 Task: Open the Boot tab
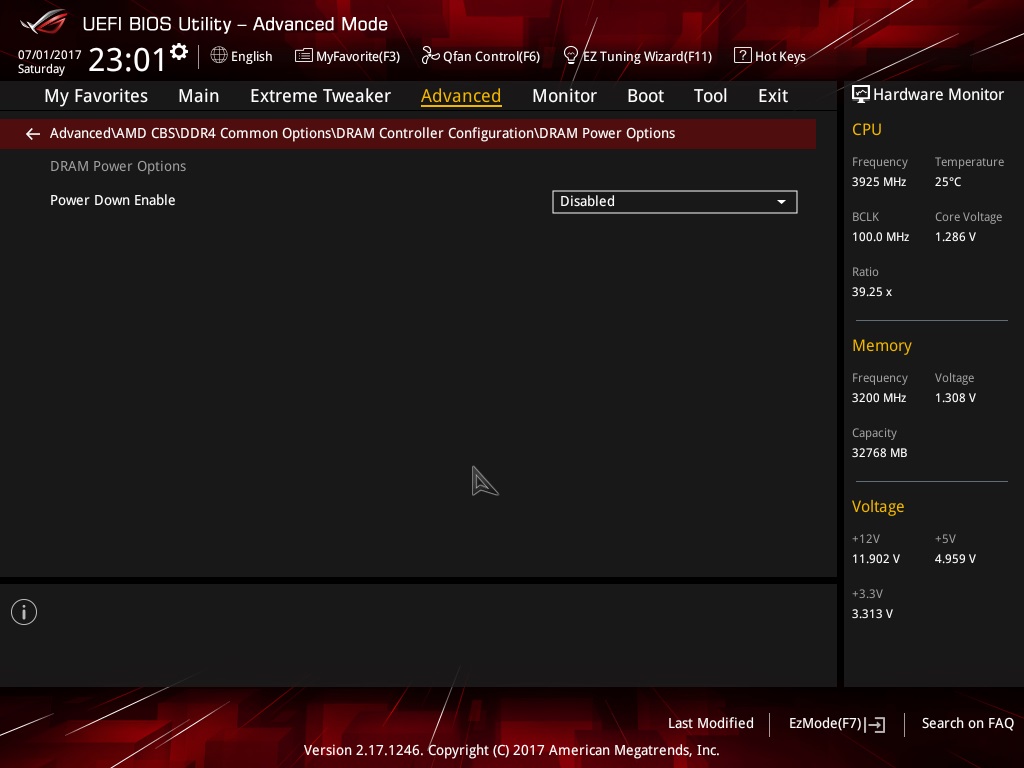coord(645,96)
